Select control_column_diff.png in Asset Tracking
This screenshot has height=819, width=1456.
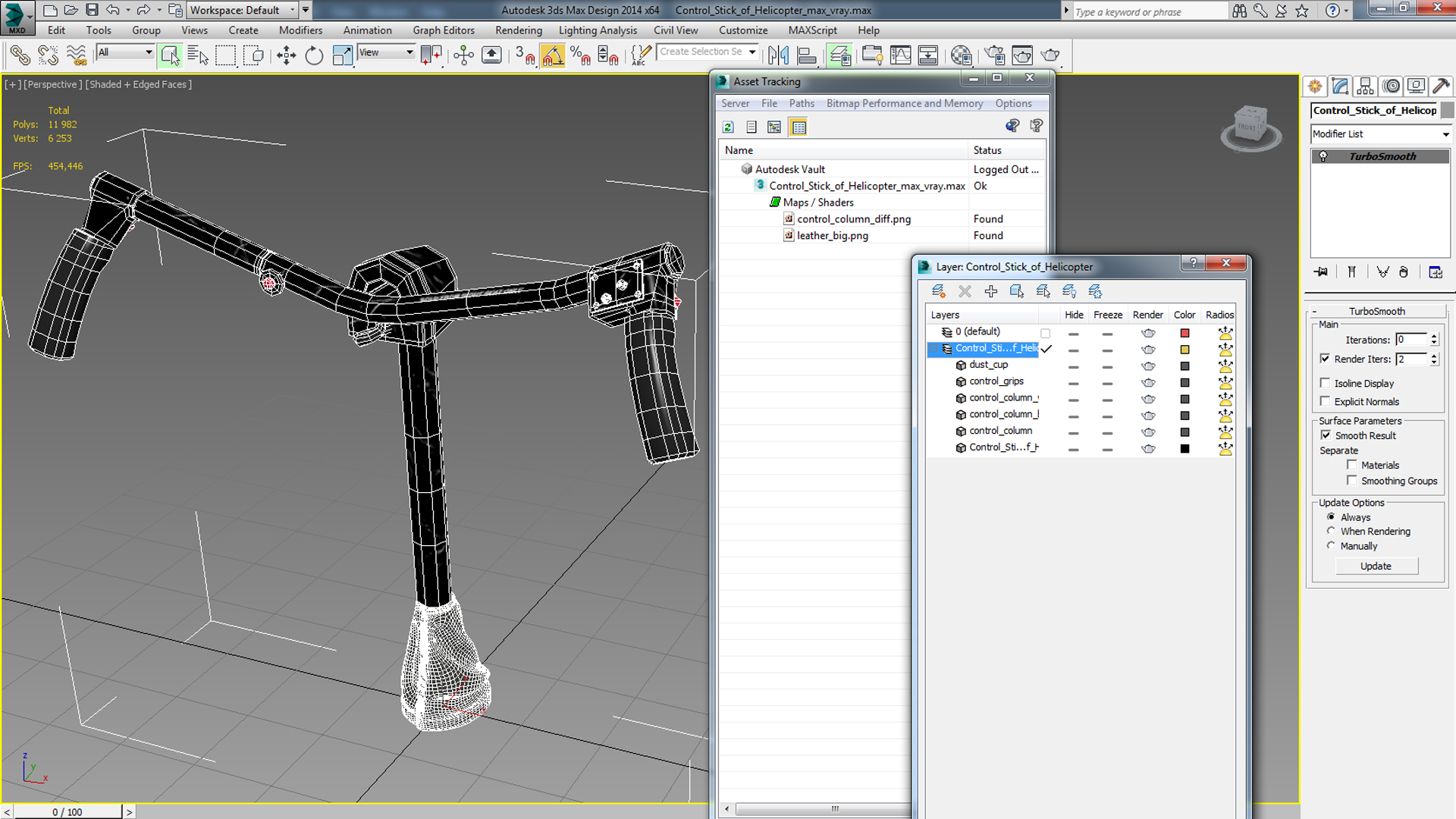pos(854,219)
